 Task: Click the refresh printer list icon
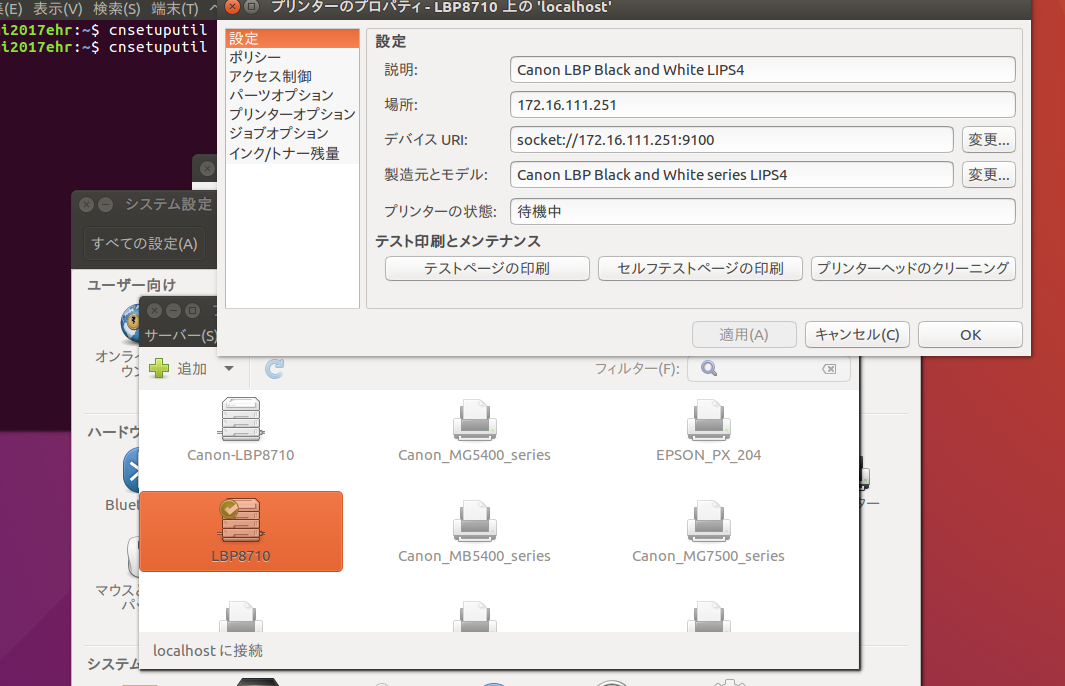pos(274,368)
